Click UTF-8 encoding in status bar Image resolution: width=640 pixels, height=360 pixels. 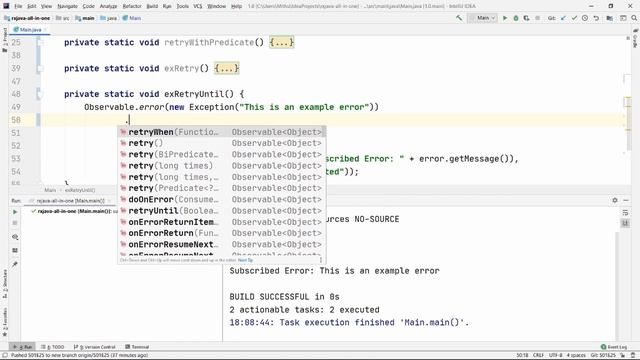pos(556,356)
